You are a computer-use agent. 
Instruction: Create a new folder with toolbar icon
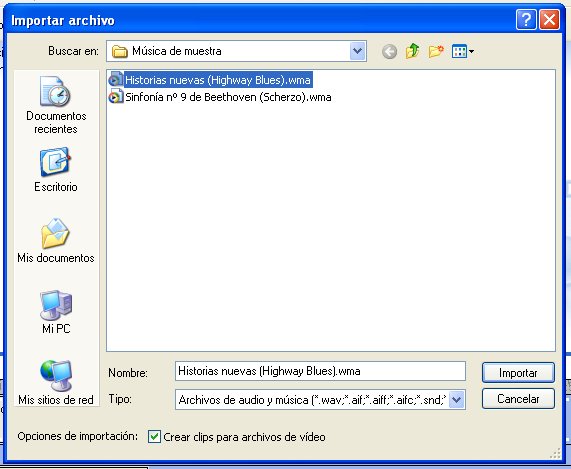[x=436, y=51]
